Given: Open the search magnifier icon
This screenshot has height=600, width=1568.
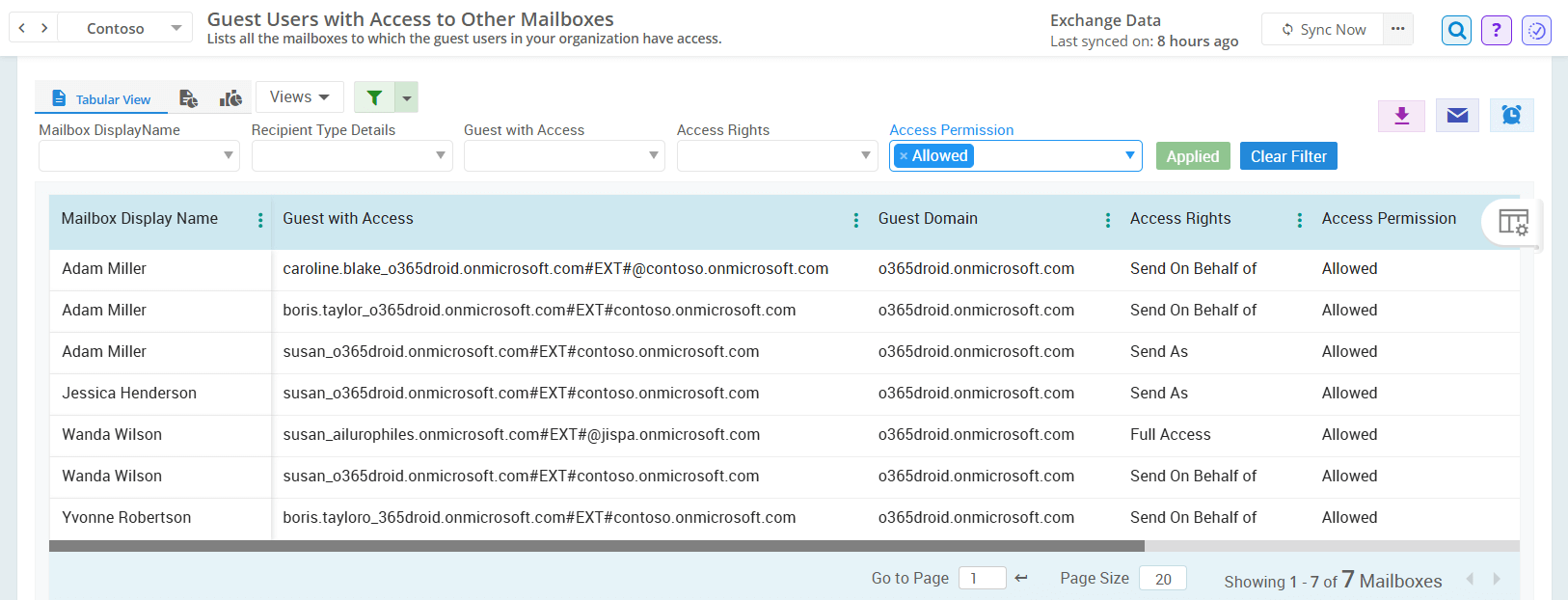Looking at the screenshot, I should tap(1457, 30).
